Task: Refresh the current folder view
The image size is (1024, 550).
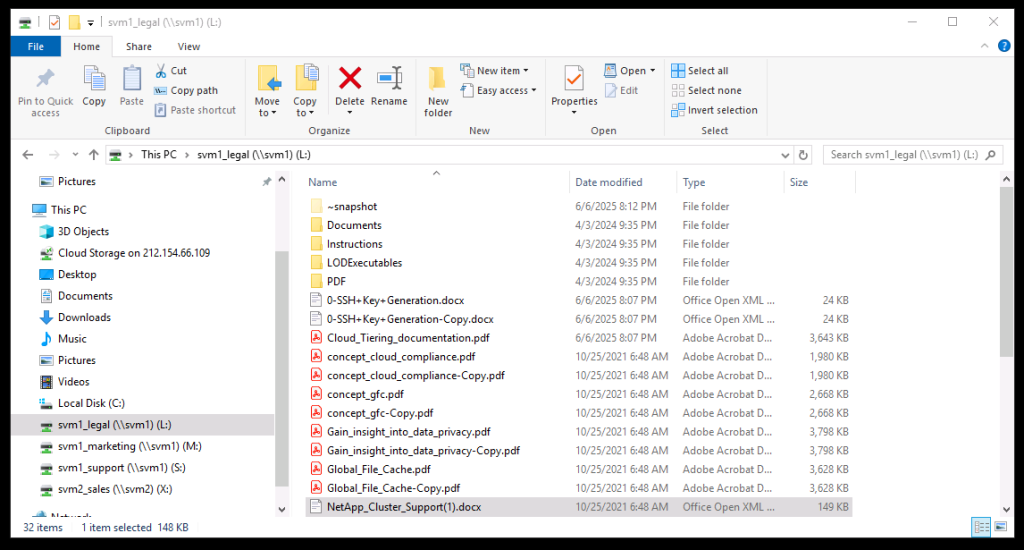Action: (x=802, y=155)
